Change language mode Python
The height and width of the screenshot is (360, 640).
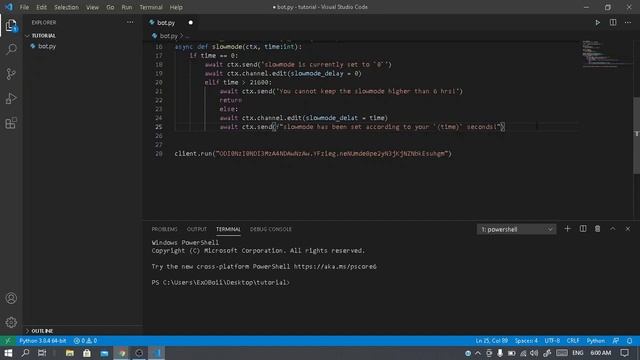point(596,340)
